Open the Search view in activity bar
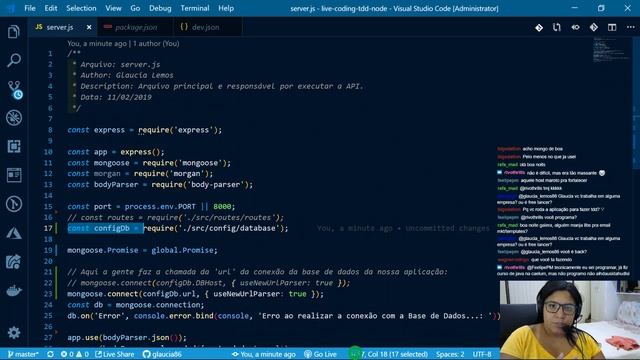 point(13,60)
